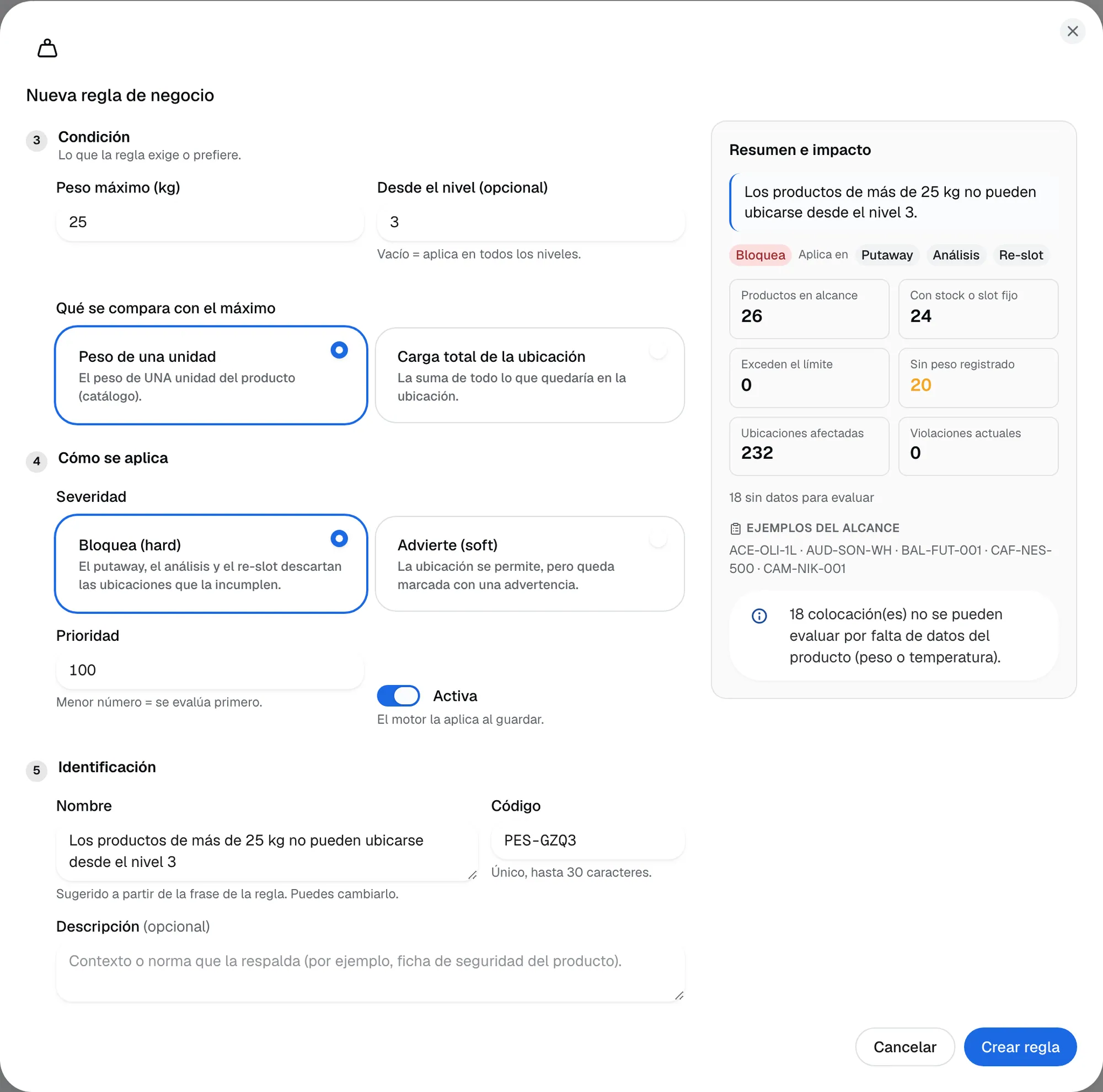Click the Cancelar button
The image size is (1103, 1092).
904,1046
